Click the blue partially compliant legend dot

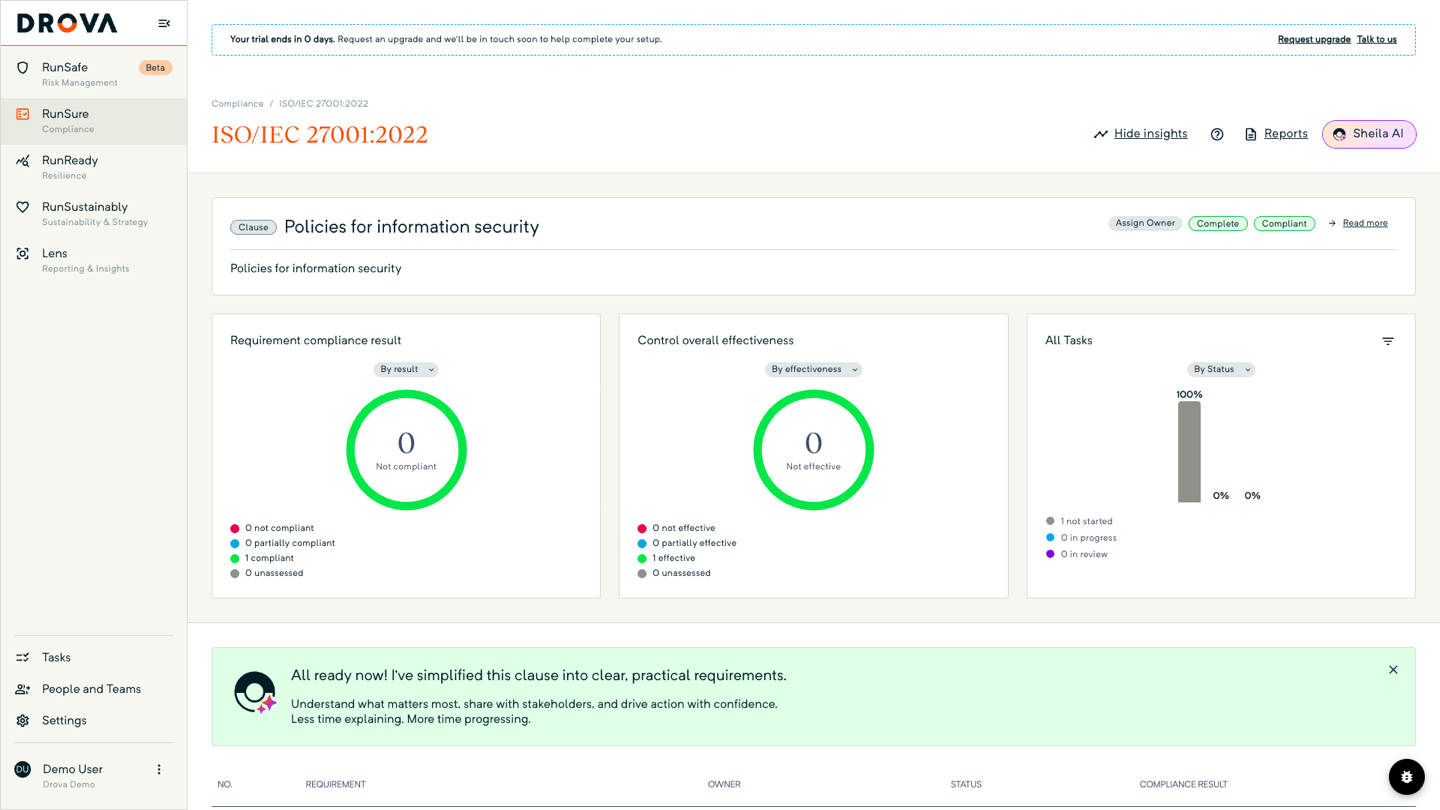click(235, 543)
